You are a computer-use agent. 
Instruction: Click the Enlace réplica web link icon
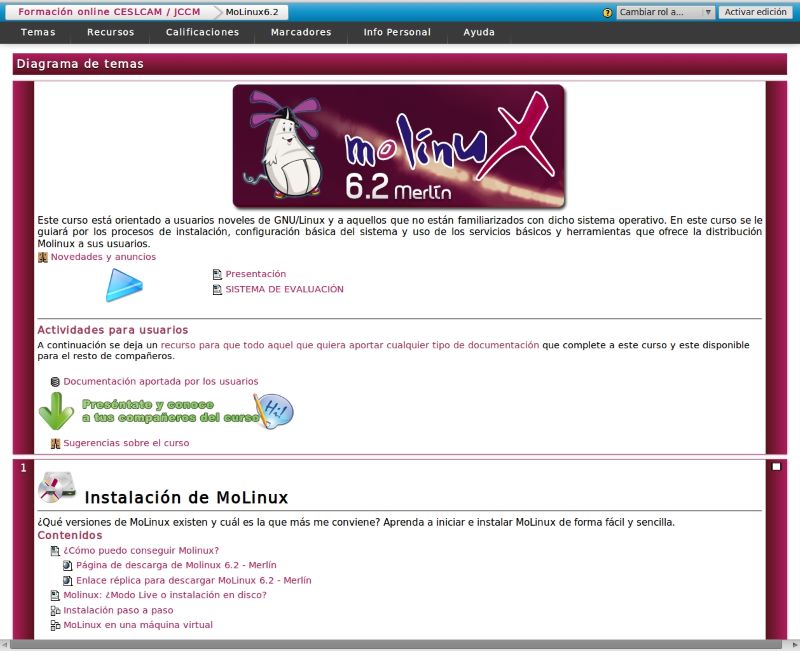click(67, 581)
